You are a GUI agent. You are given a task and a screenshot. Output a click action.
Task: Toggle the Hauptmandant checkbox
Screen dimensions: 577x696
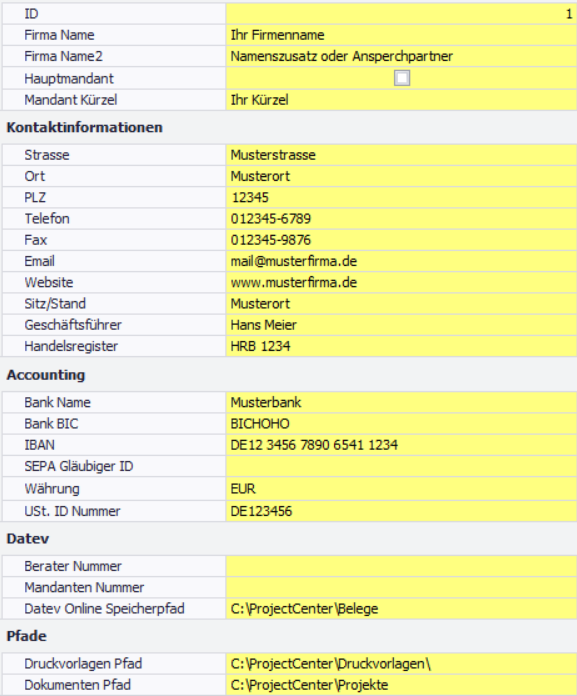coord(402,78)
